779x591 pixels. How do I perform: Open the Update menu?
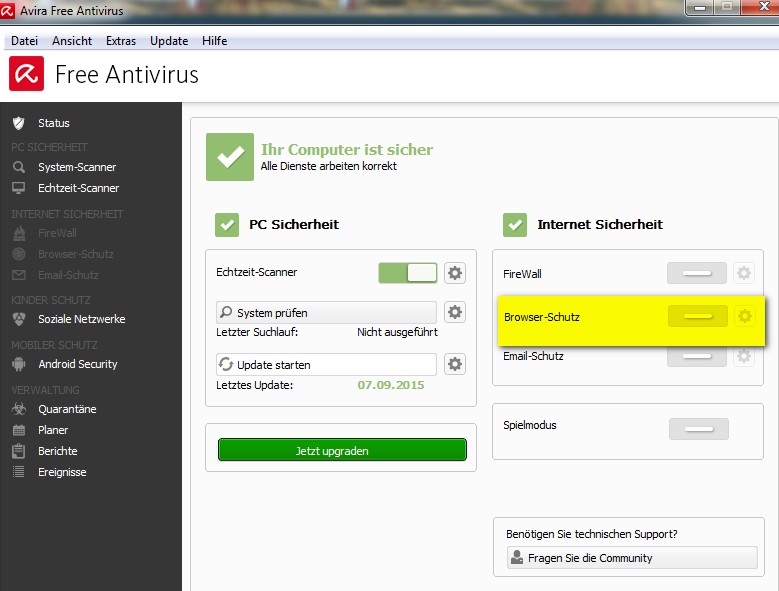169,41
